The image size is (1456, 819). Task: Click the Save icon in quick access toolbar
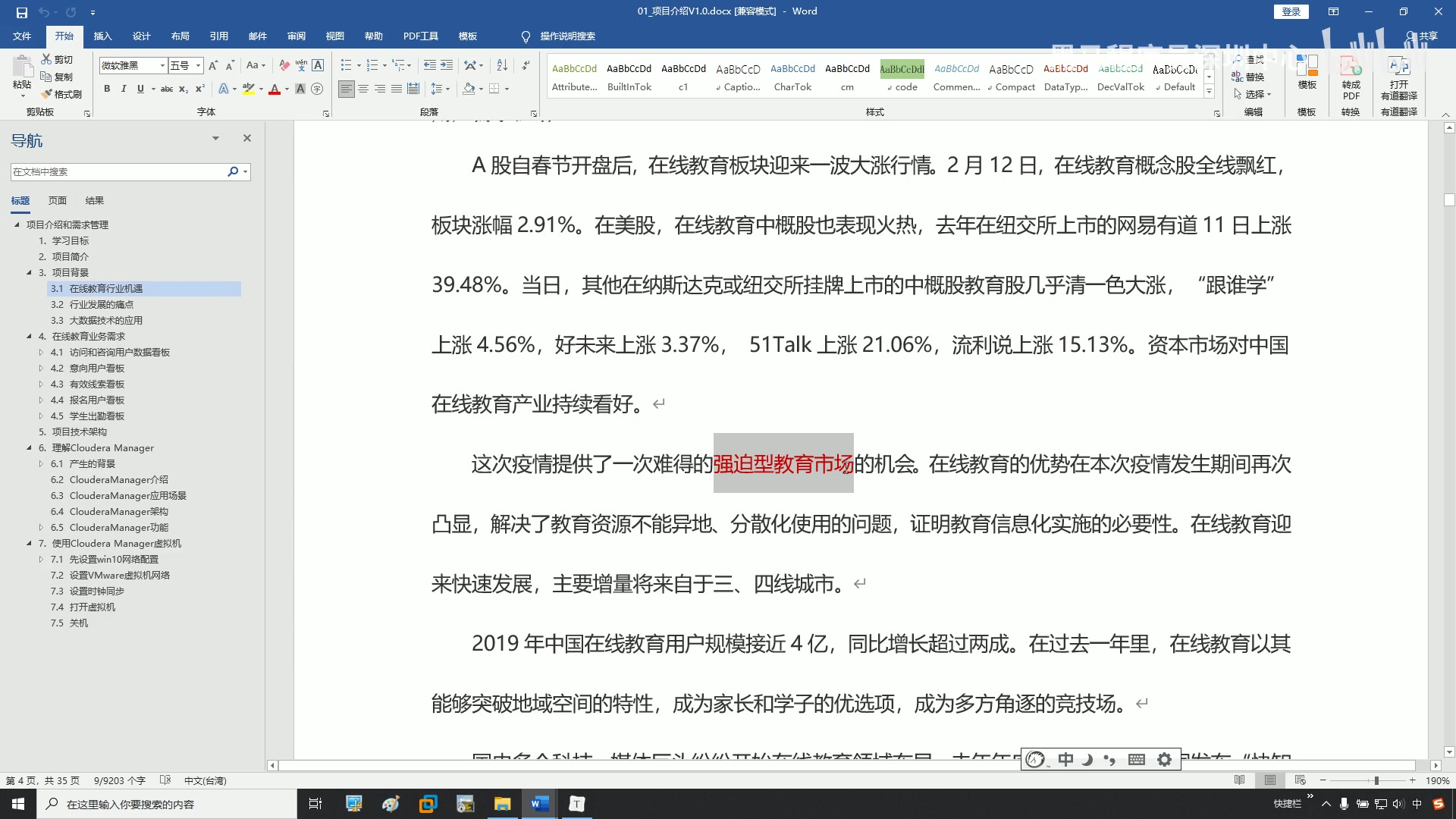[21, 12]
